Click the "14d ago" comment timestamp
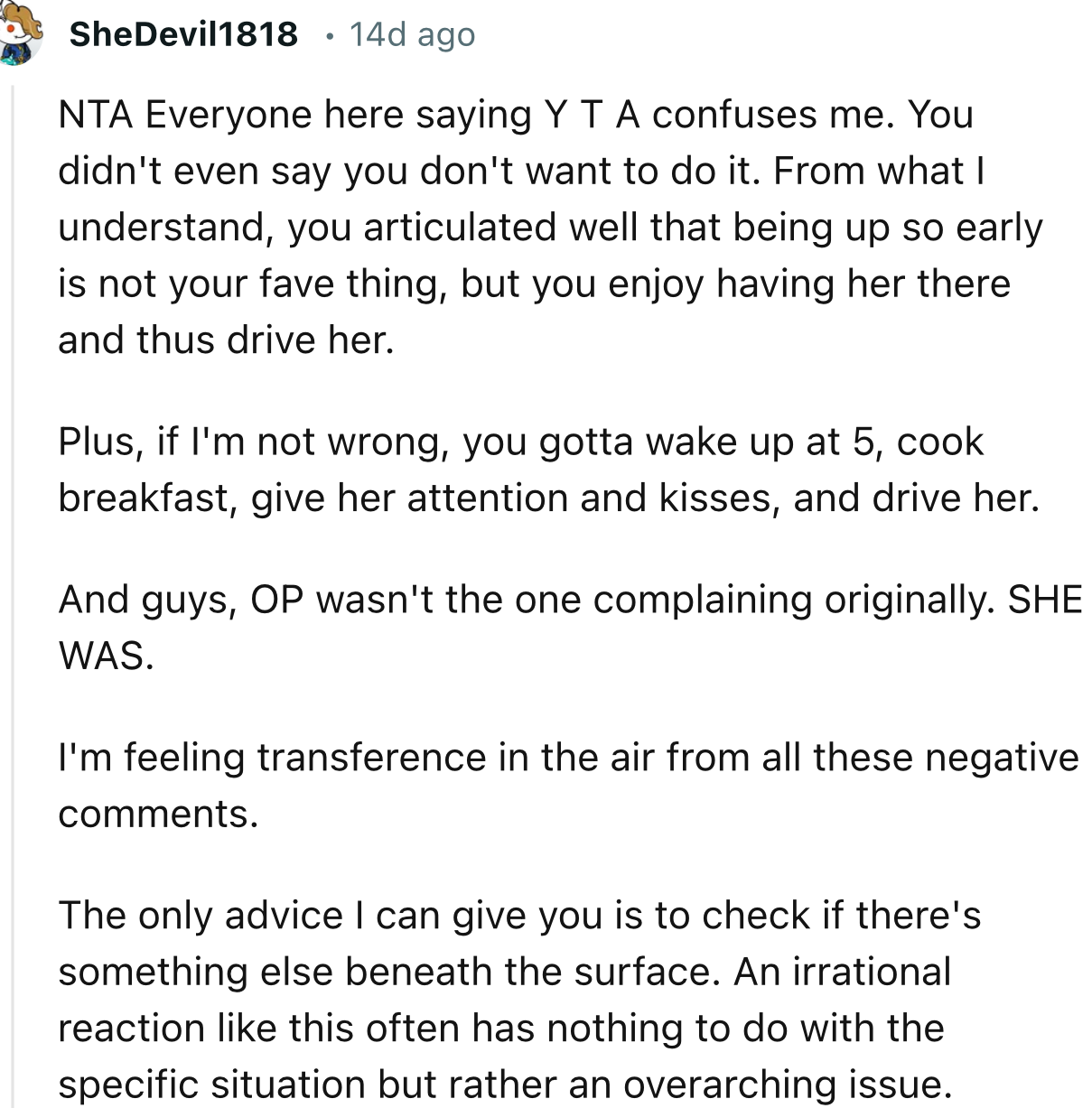 click(x=412, y=34)
